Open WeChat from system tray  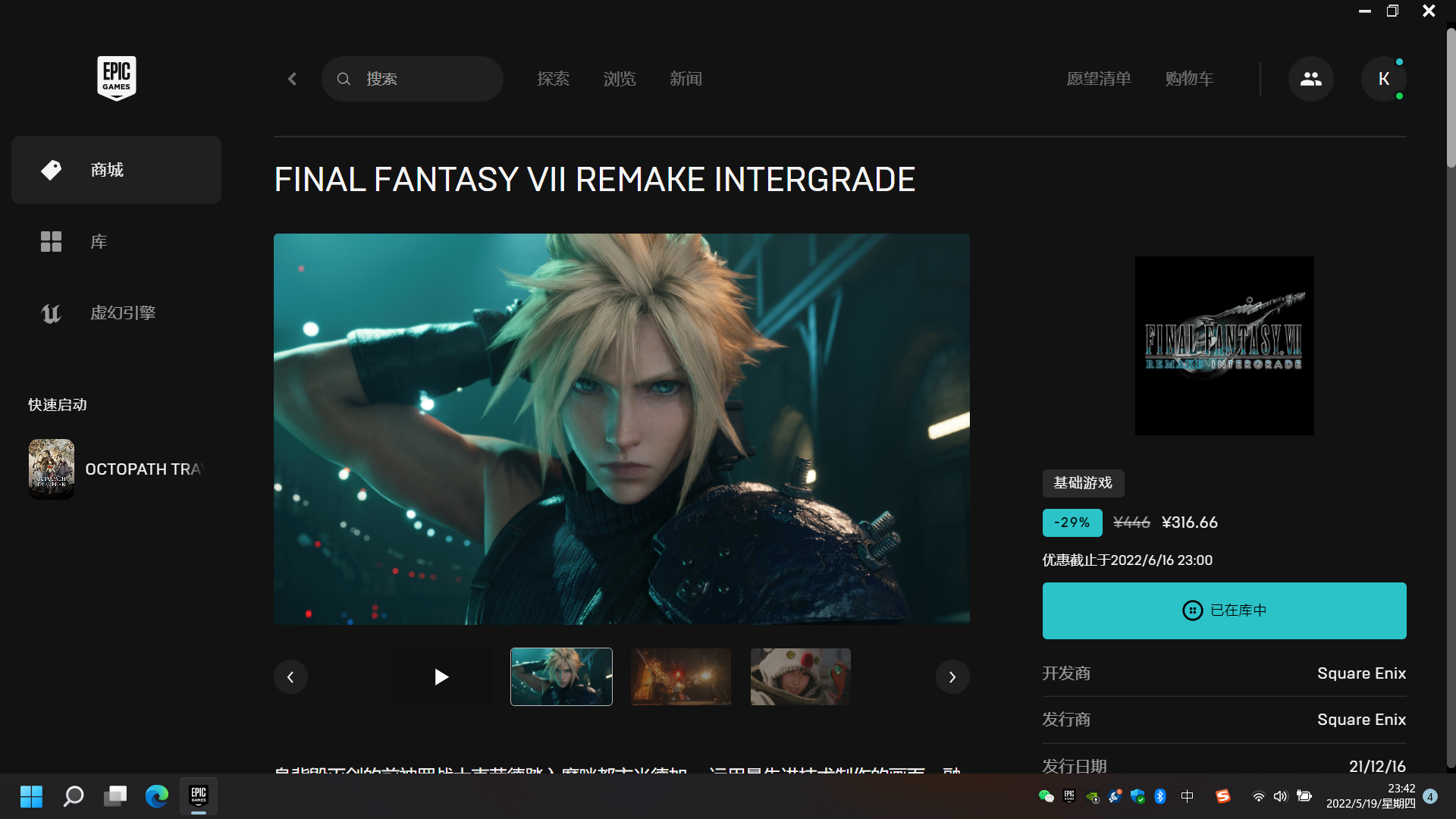pos(1046,796)
